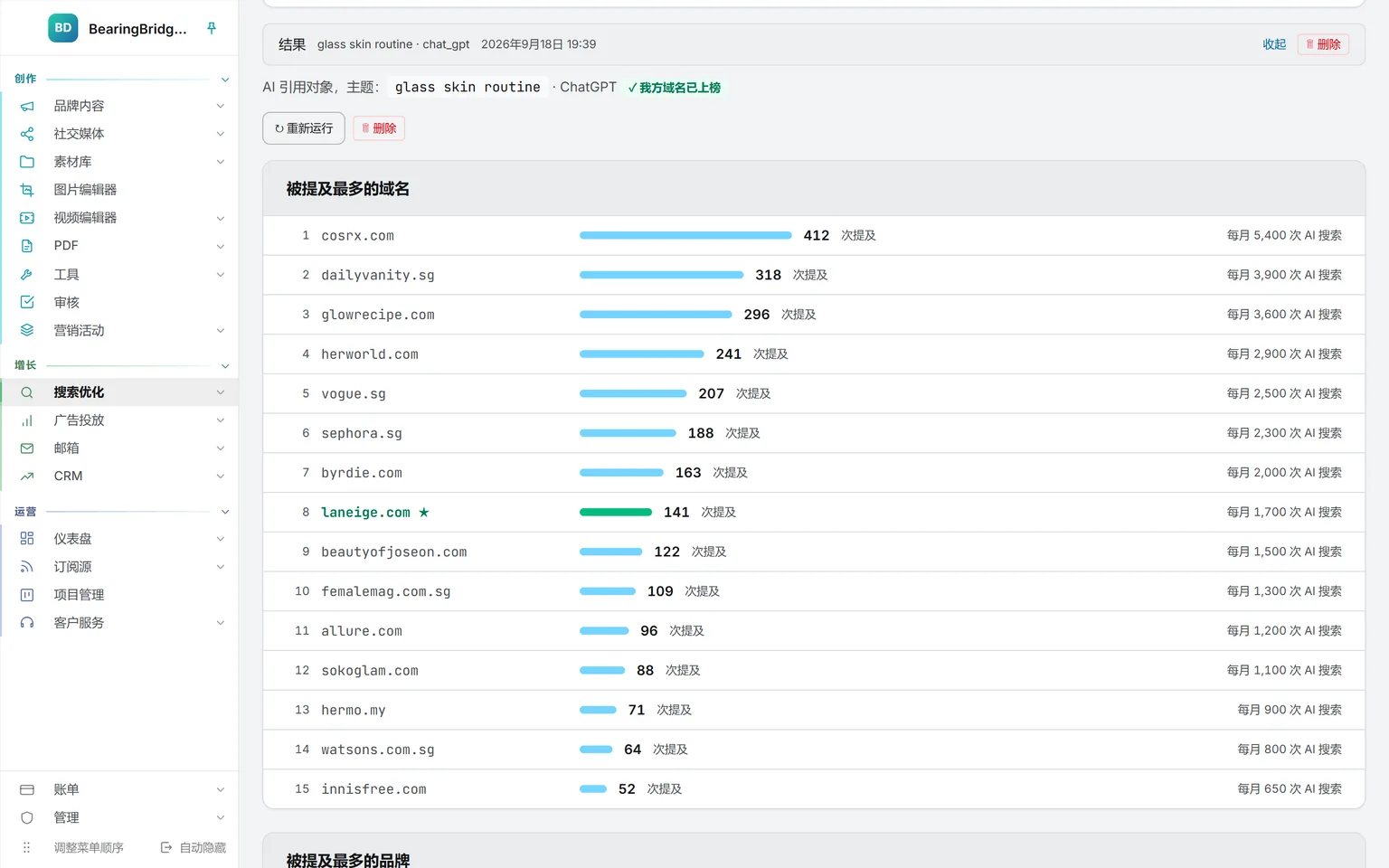Click the folder icon for 素材库
The width and height of the screenshot is (1389, 868).
pyautogui.click(x=27, y=162)
